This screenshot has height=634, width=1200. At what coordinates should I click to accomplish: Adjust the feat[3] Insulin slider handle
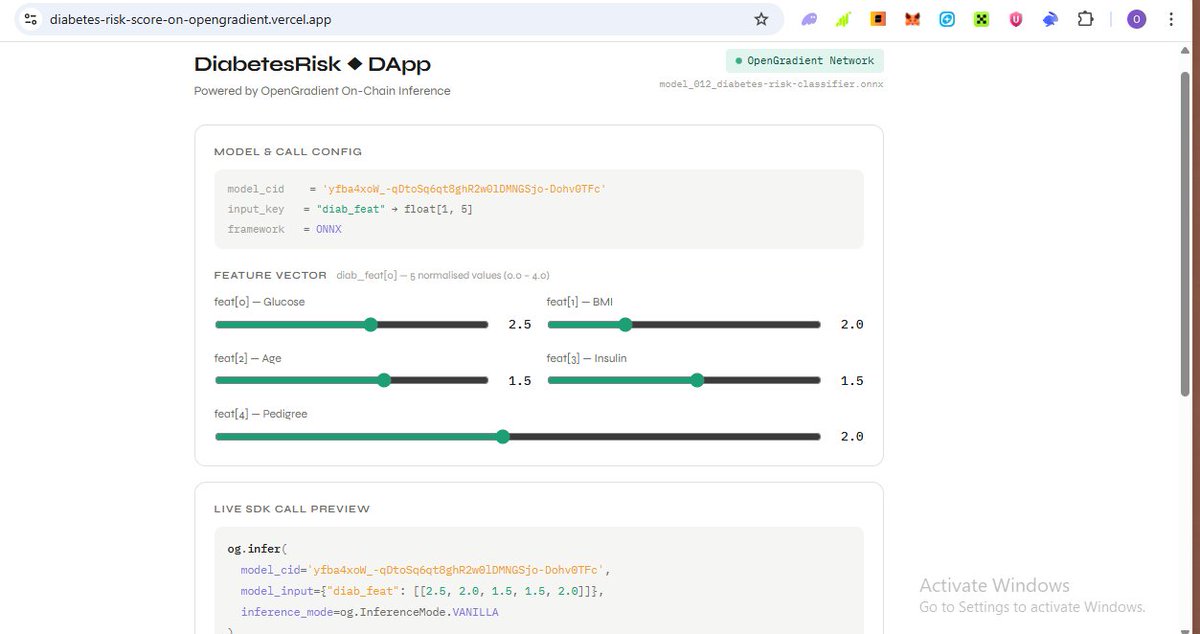click(x=697, y=380)
